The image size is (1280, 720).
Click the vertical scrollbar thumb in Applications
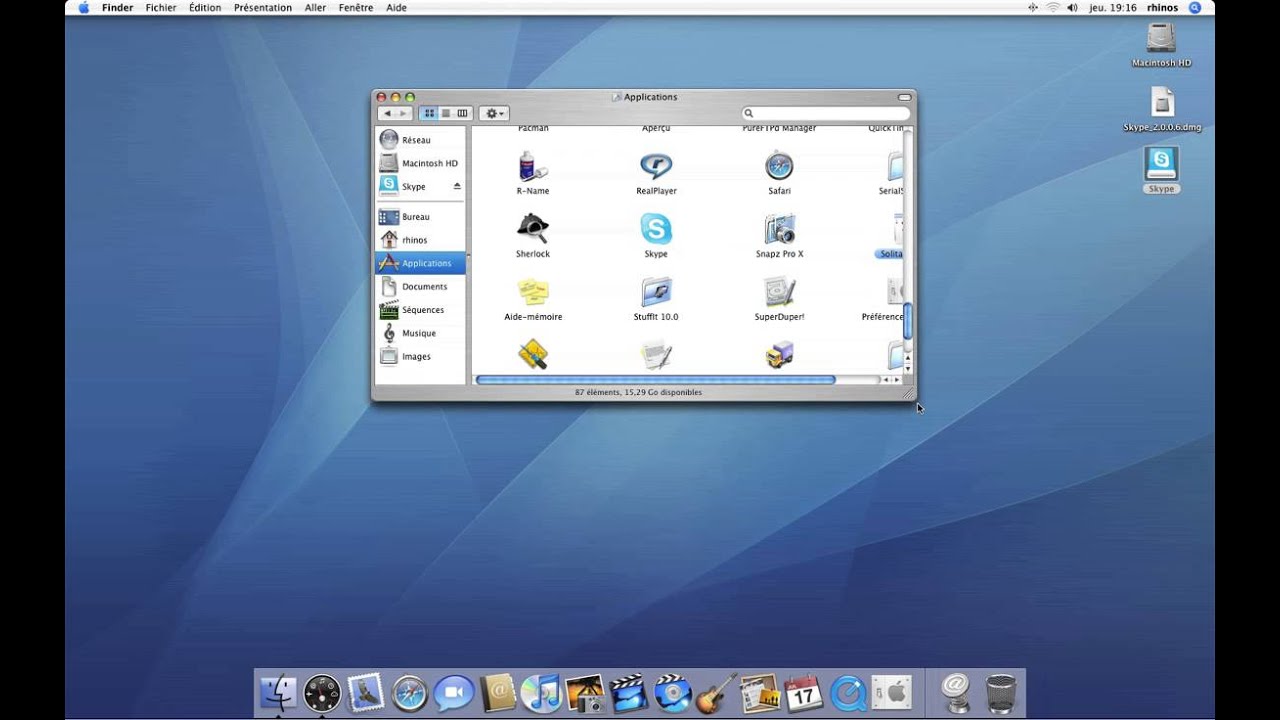[908, 321]
